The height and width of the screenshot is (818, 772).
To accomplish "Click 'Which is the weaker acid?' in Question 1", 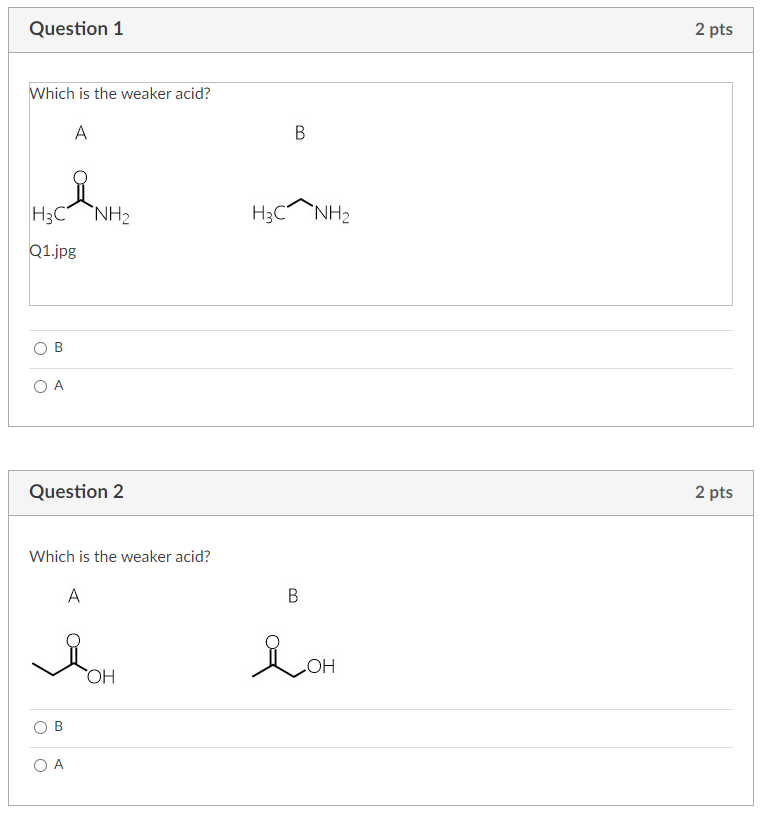I will 120,93.
